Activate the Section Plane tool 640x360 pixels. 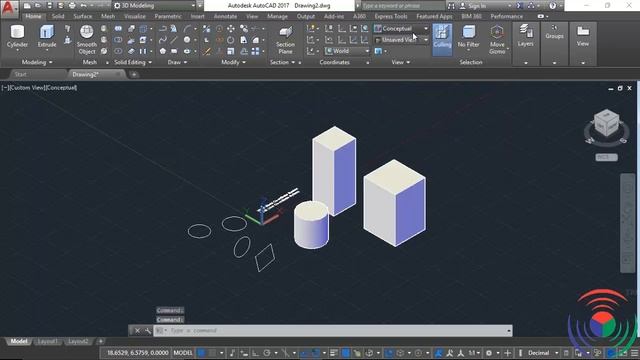pos(285,40)
